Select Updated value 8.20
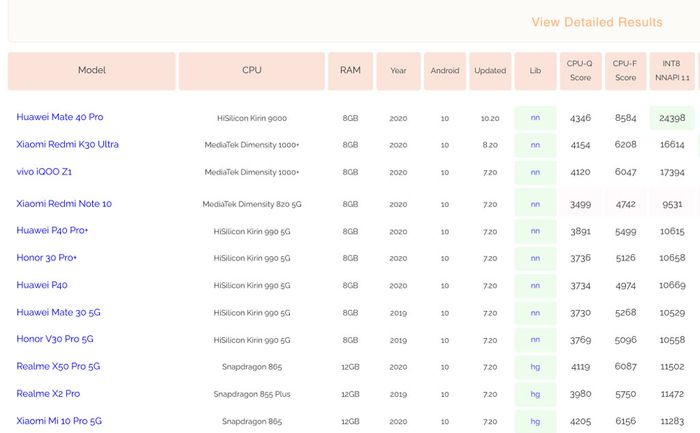The height and width of the screenshot is (433, 700). pyautogui.click(x=490, y=146)
